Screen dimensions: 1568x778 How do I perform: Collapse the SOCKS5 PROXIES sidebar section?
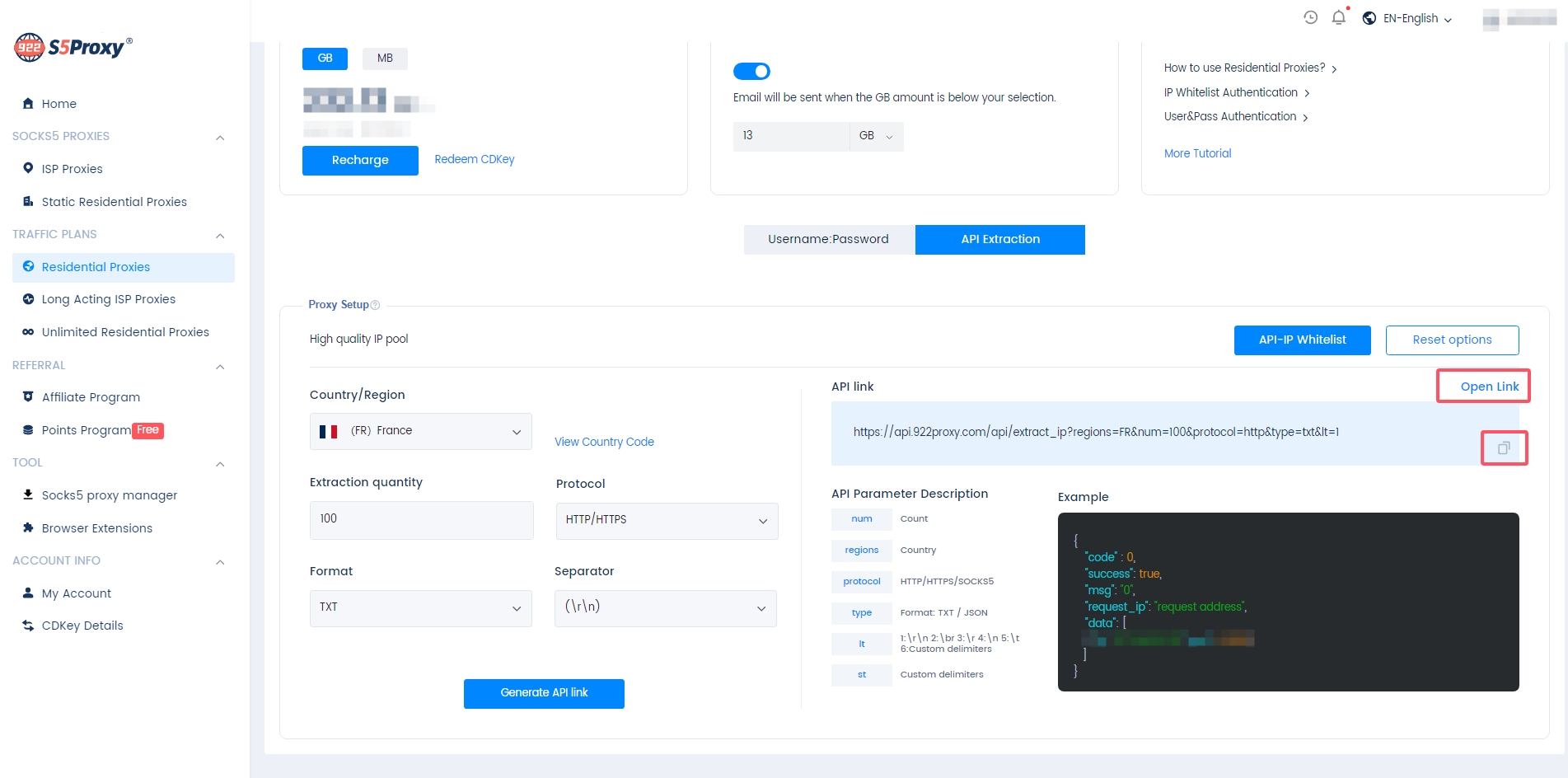[x=220, y=137]
